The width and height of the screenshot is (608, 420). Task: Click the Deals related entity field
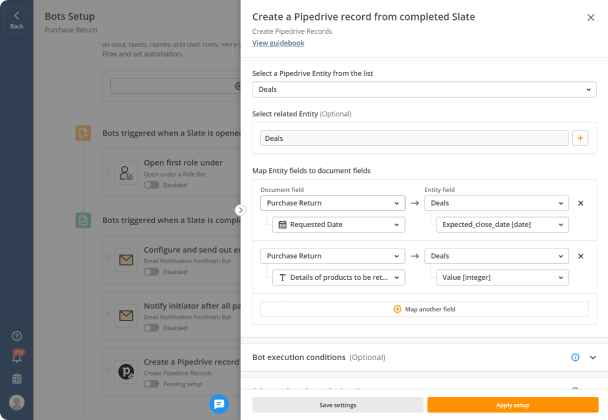(414, 138)
